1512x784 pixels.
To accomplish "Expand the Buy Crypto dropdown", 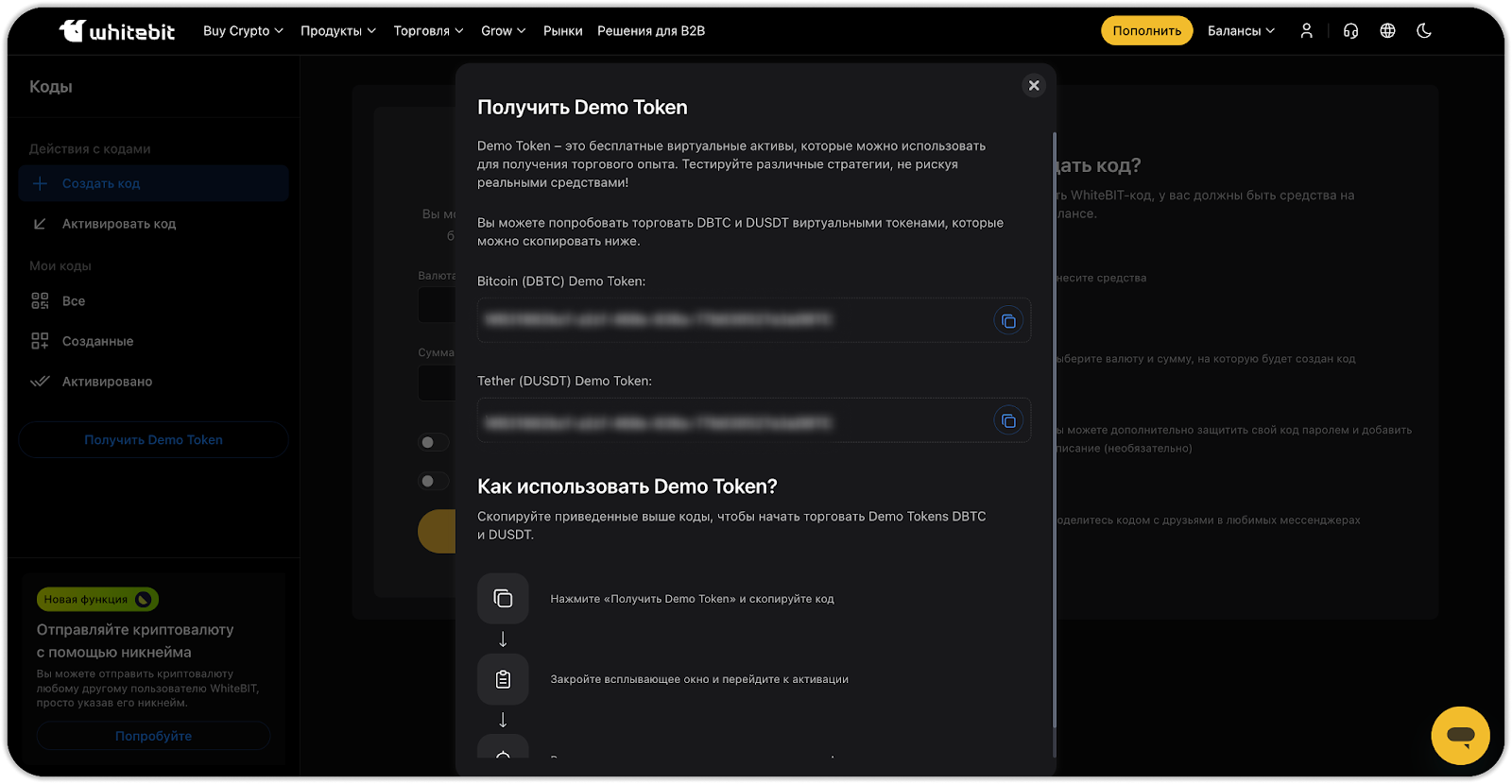I will point(243,31).
